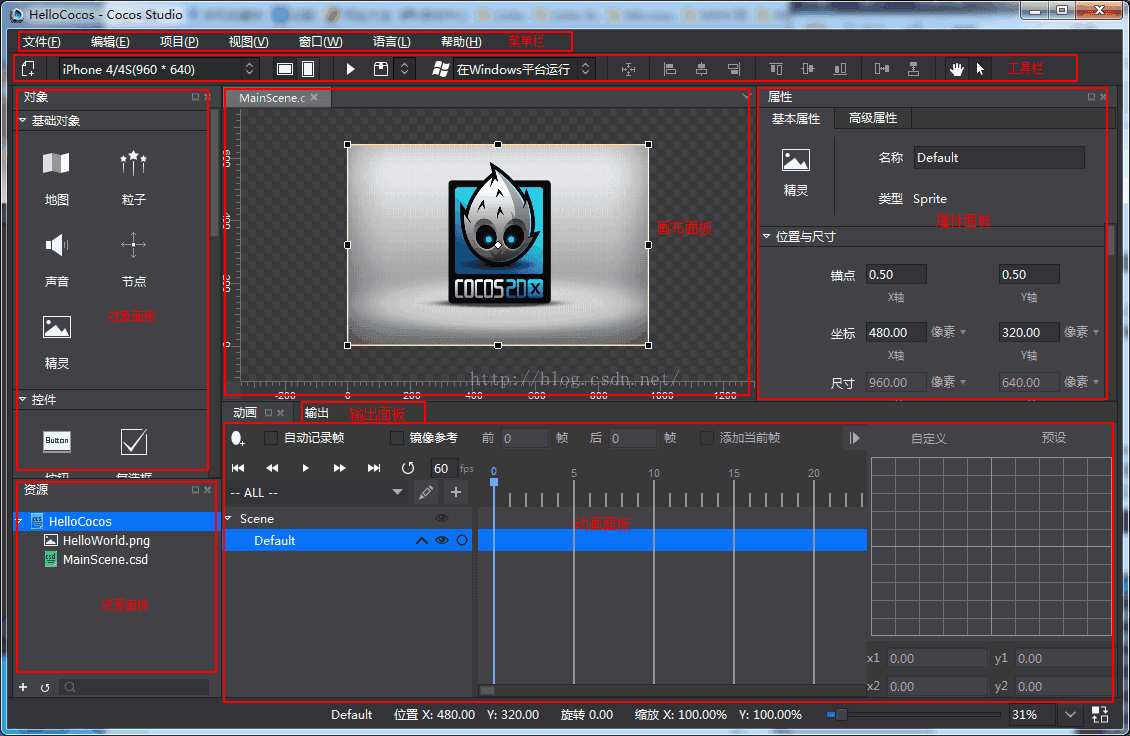Collapse the 位置与尺寸 section
Viewport: 1130px width, 736px height.
click(x=767, y=236)
